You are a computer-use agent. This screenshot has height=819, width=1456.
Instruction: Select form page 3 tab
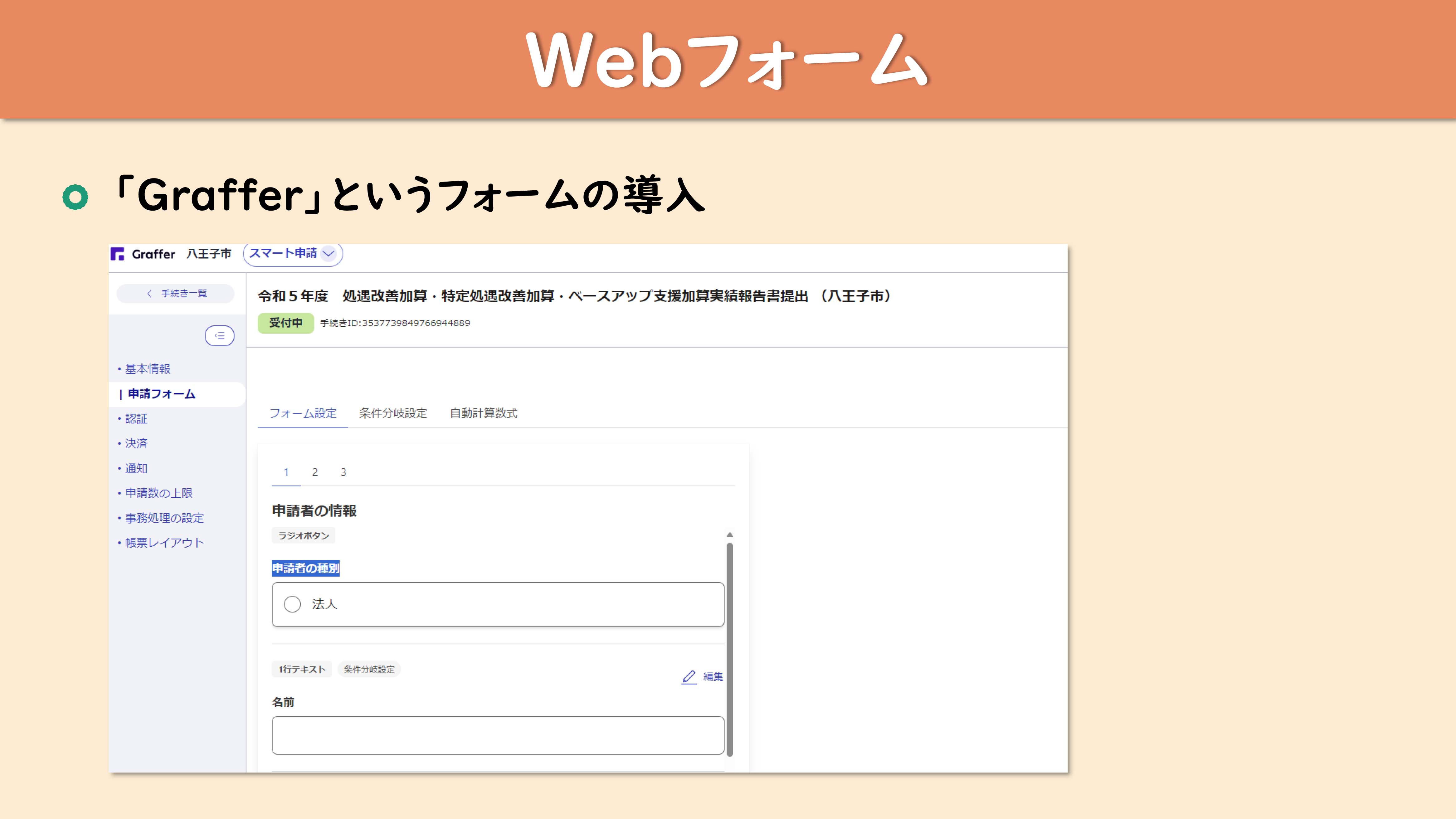coord(343,472)
